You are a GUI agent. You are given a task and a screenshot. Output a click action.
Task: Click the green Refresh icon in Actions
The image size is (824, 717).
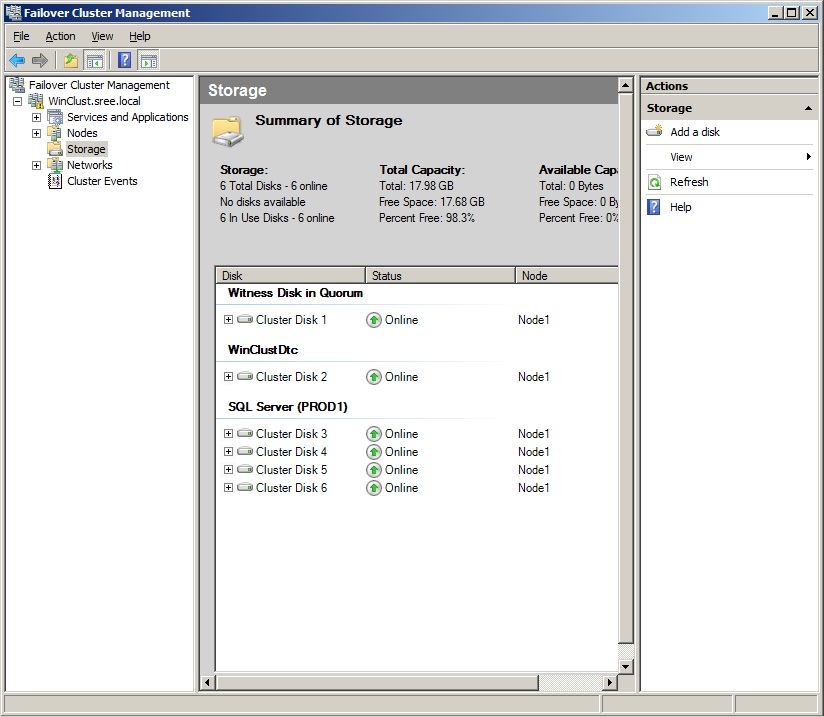click(655, 182)
